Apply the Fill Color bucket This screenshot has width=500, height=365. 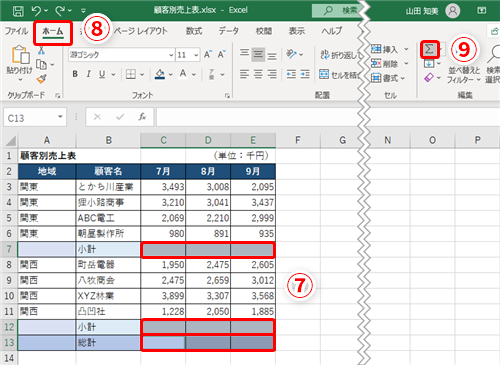coord(160,74)
